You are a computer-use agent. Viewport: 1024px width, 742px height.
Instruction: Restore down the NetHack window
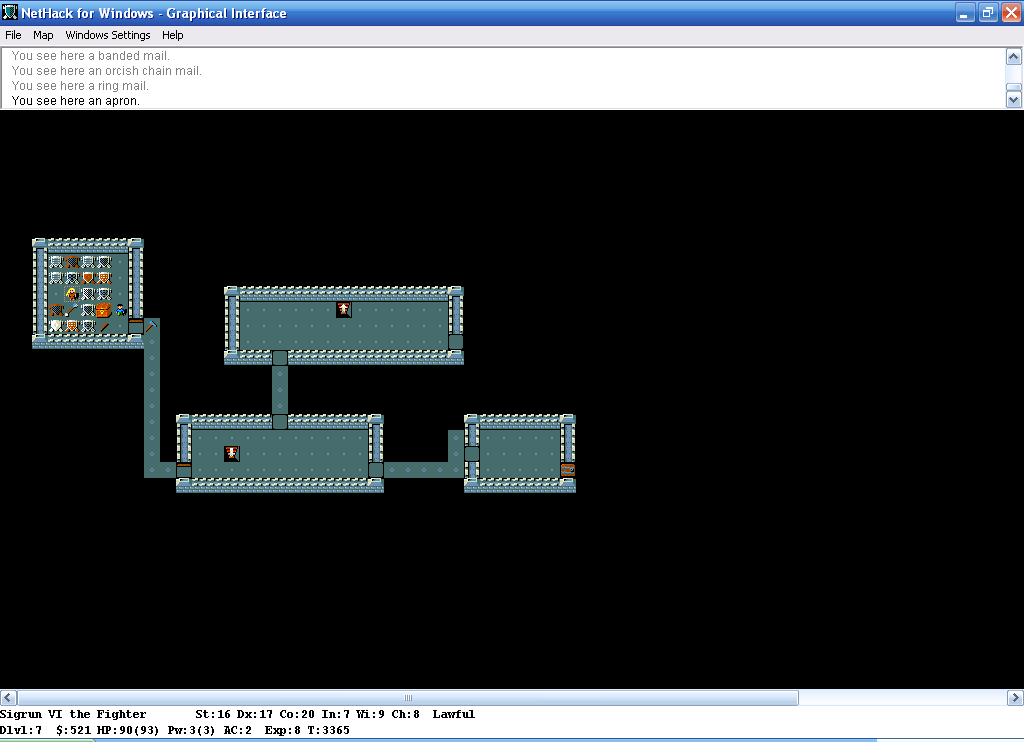(988, 12)
